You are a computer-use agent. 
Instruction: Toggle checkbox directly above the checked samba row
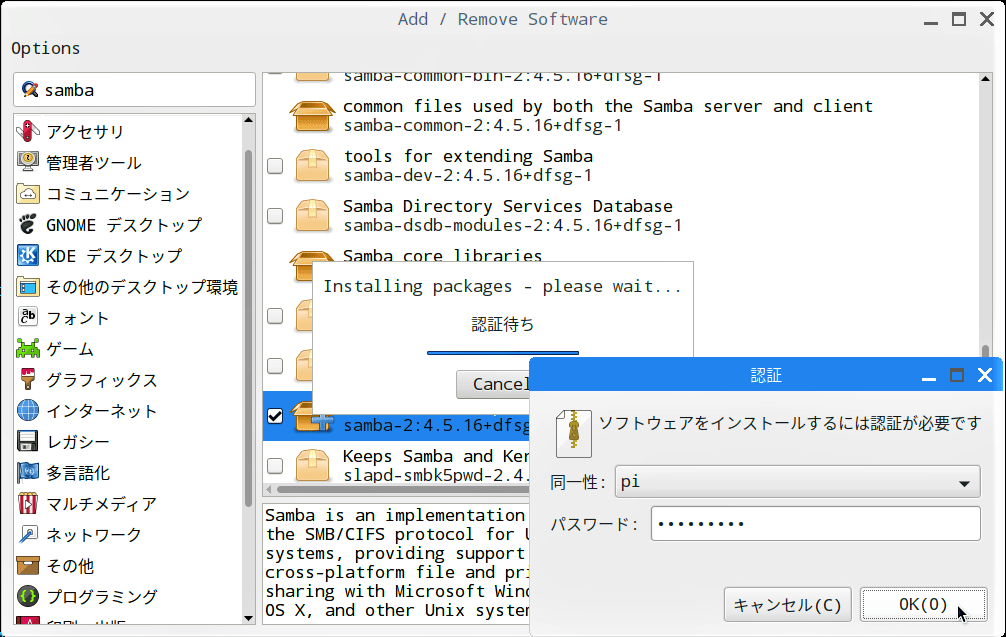coord(275,366)
